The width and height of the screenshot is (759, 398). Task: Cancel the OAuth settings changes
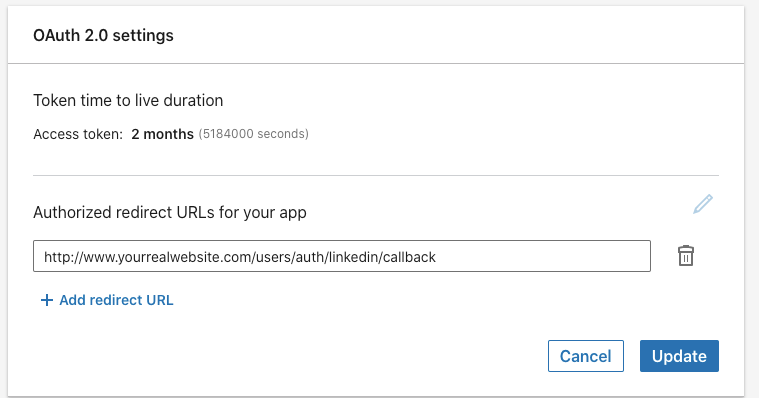pyautogui.click(x=586, y=356)
